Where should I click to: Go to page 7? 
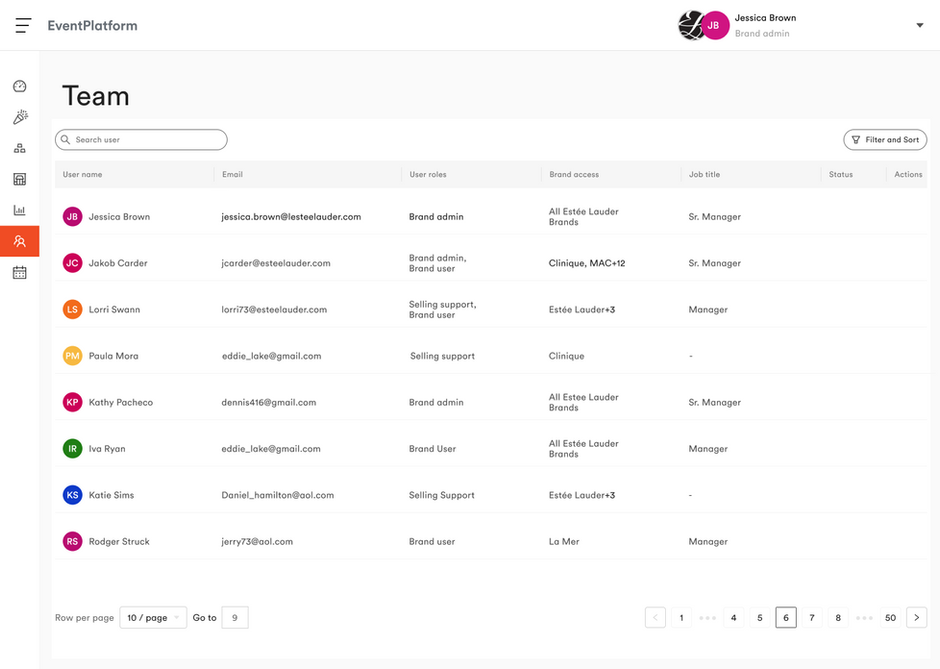point(812,618)
